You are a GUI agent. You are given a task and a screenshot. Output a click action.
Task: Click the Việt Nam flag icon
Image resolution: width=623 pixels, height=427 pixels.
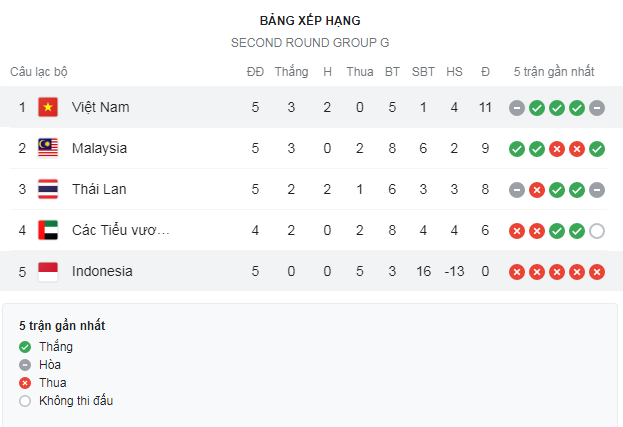pyautogui.click(x=48, y=107)
